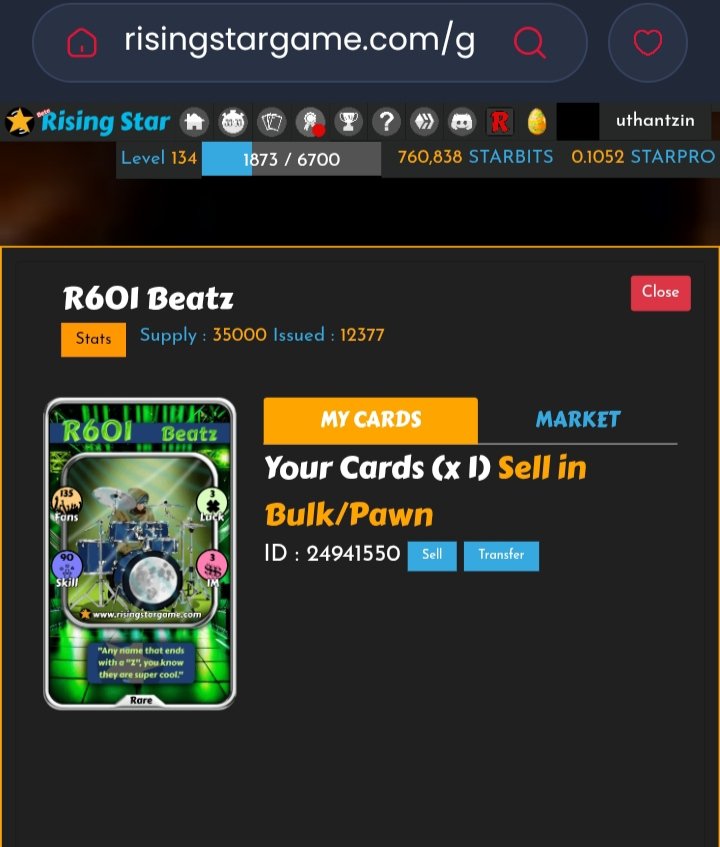Open the Discord icon
This screenshot has width=720, height=847.
(x=462, y=122)
